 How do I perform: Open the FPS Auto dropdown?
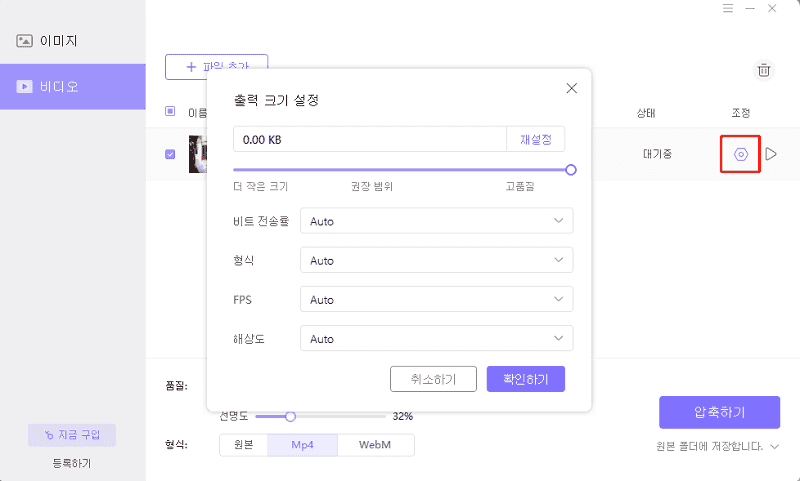click(x=437, y=299)
